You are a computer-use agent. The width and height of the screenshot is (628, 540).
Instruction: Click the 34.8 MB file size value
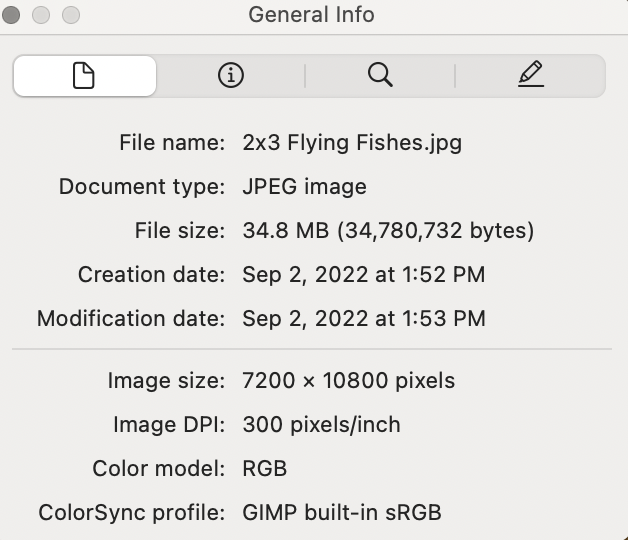(388, 231)
